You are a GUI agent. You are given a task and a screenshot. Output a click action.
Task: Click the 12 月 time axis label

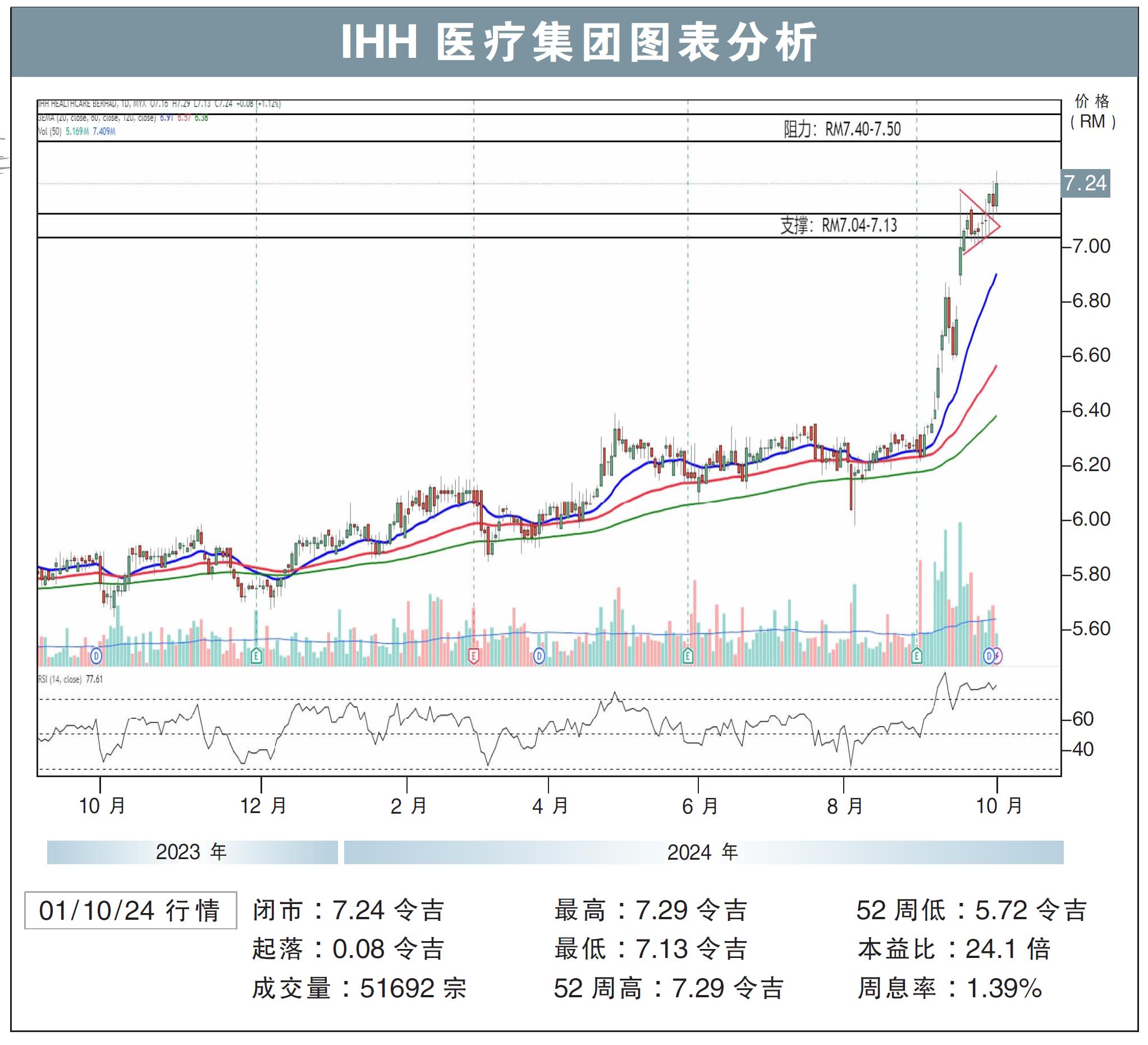point(263,806)
